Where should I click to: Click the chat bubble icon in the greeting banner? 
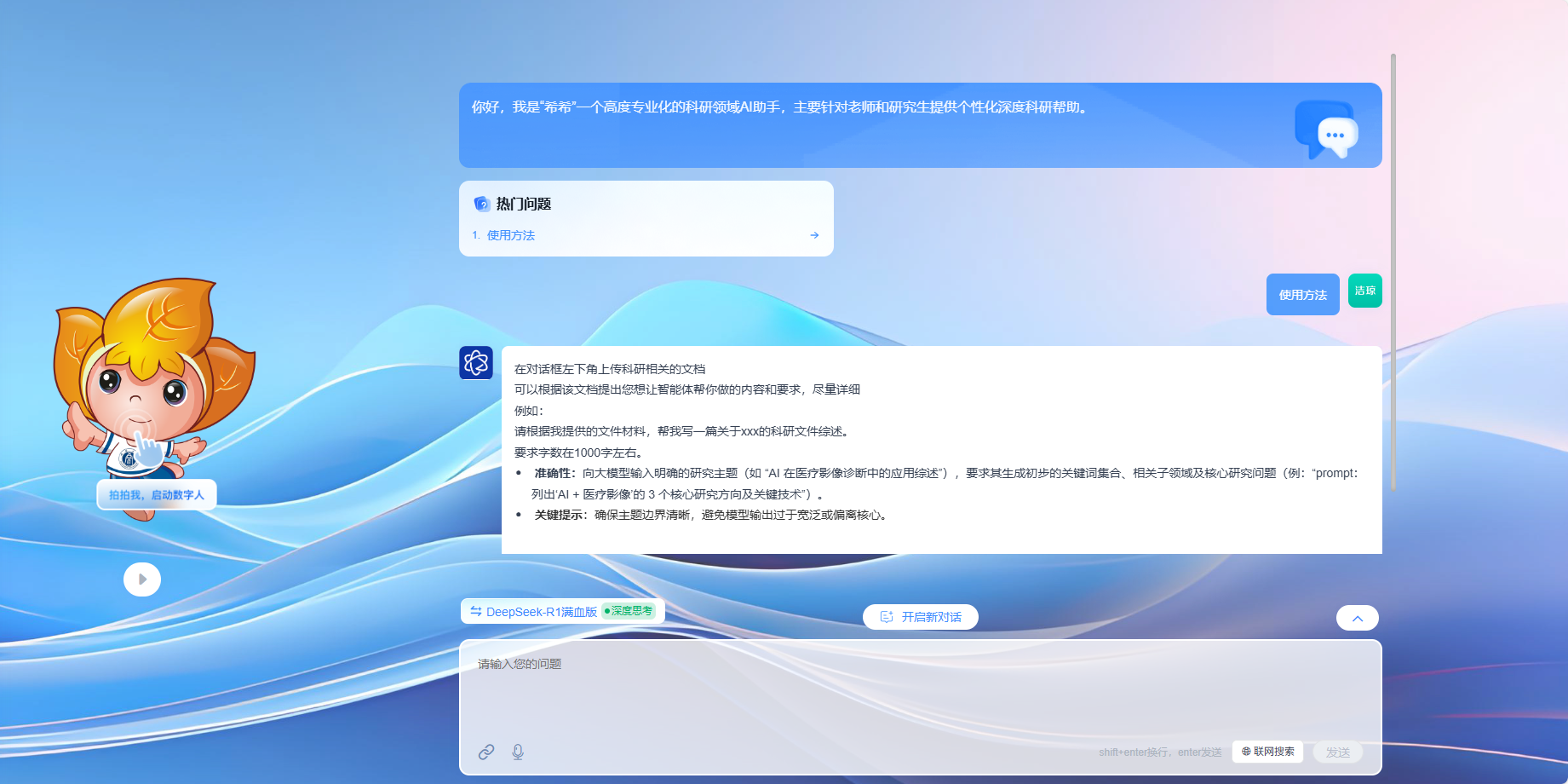pos(1327,132)
